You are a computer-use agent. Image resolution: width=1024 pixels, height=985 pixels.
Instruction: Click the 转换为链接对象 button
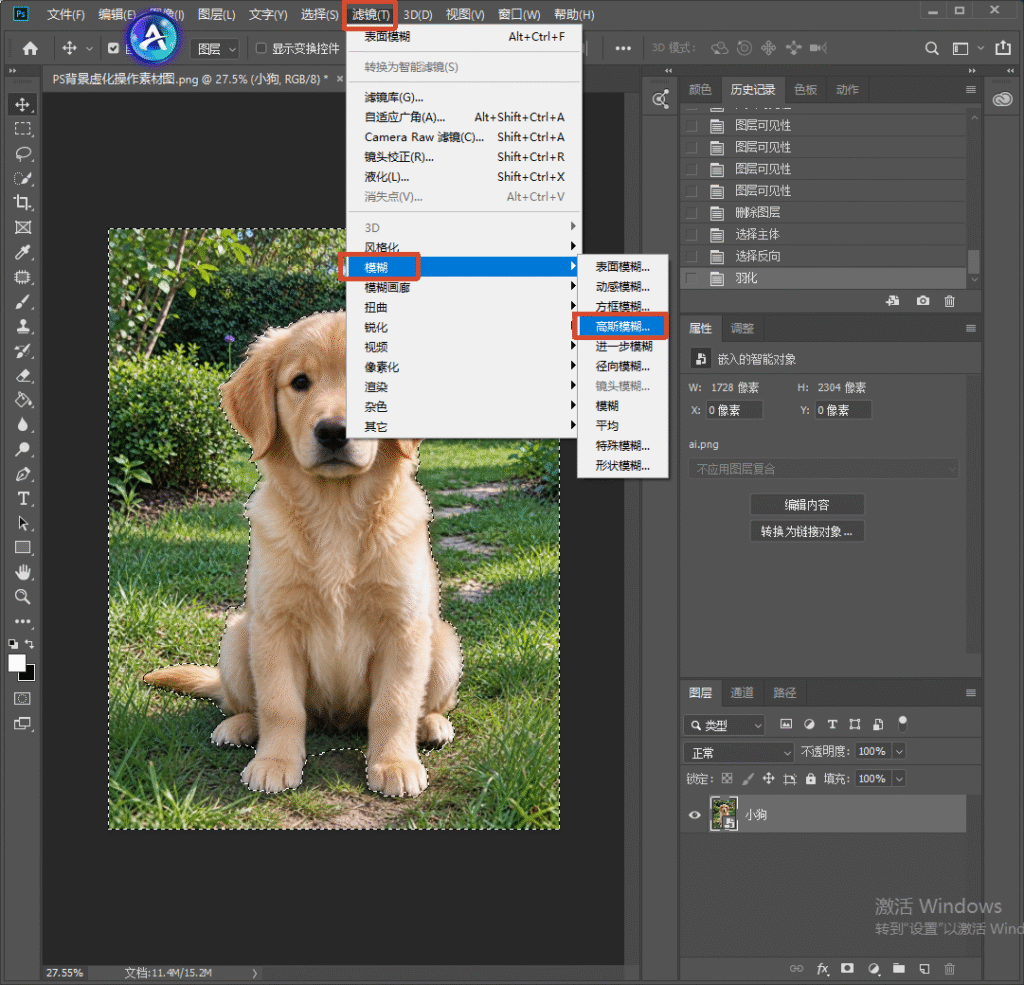pyautogui.click(x=807, y=532)
